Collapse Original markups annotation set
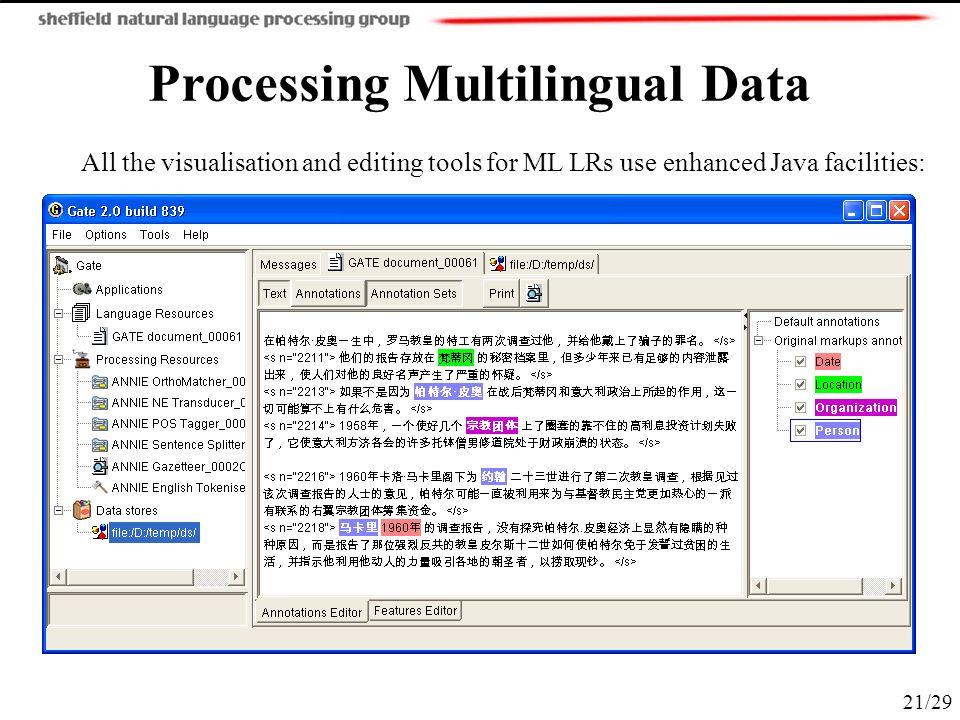This screenshot has width=960, height=720. [x=759, y=340]
